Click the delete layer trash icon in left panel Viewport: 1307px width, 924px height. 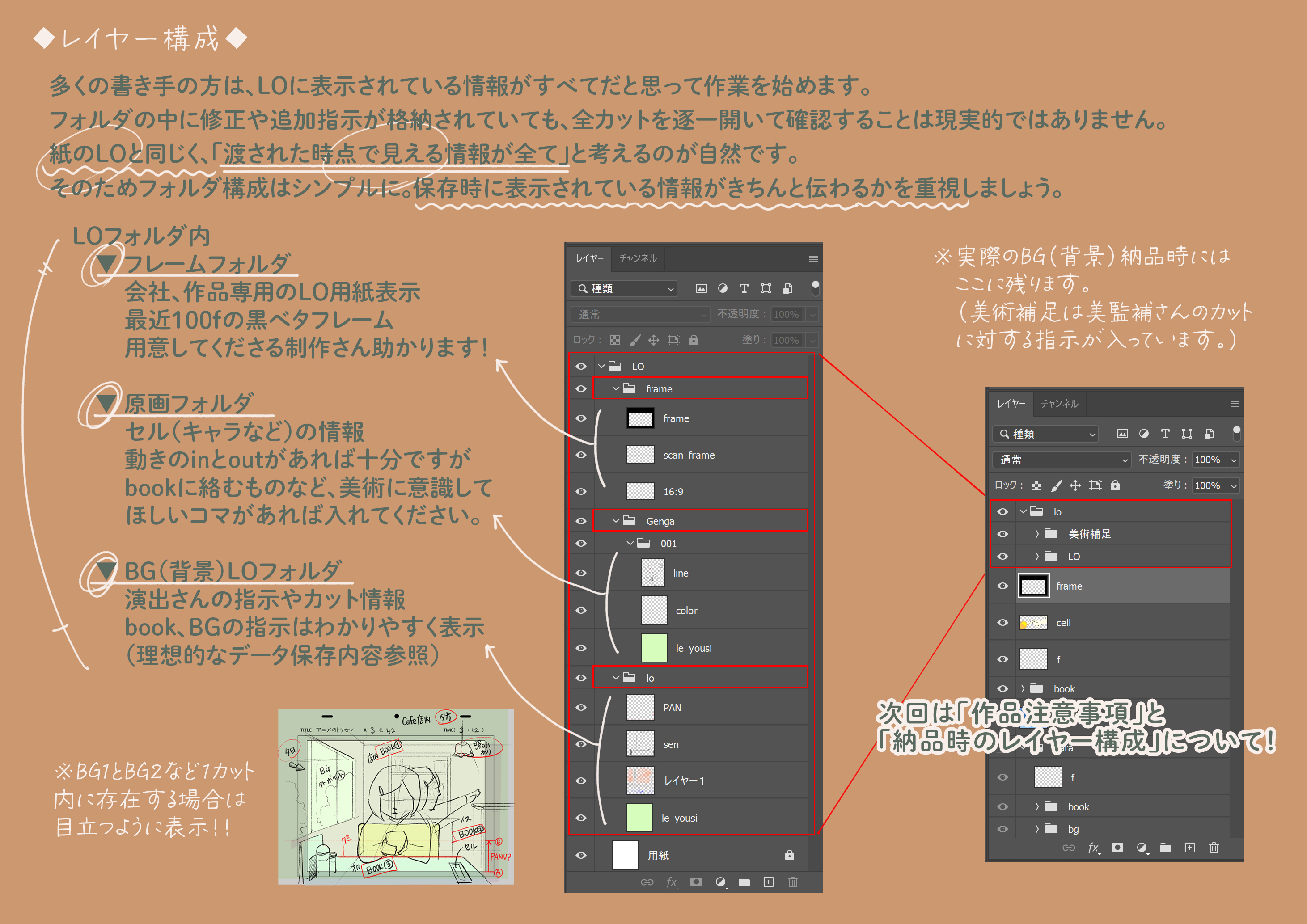click(792, 882)
